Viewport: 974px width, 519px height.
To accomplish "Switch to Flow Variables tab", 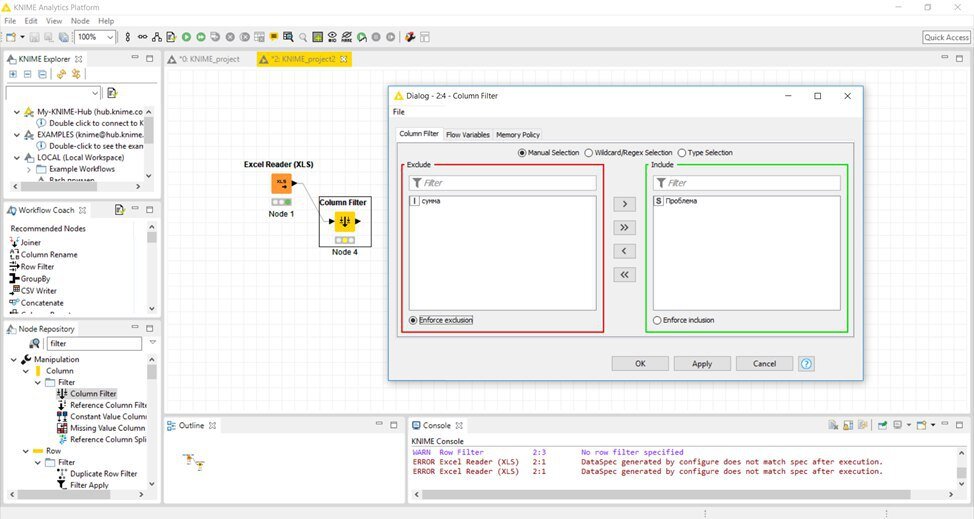I will click(468, 135).
